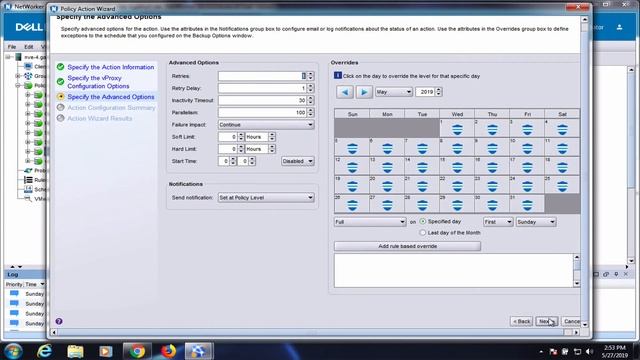640x360 pixels.
Task: Select Specify the Advanced Options step
Action: click(111, 97)
